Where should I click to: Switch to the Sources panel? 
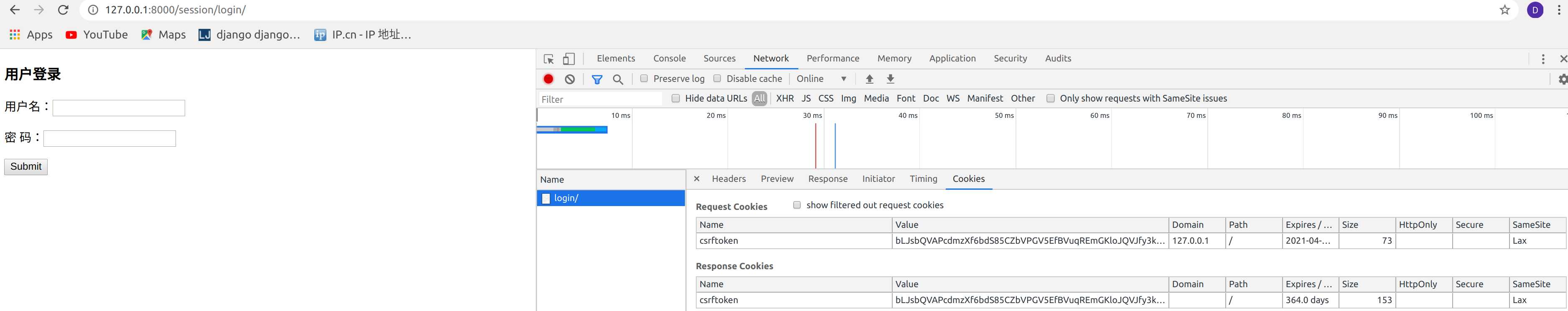click(720, 59)
